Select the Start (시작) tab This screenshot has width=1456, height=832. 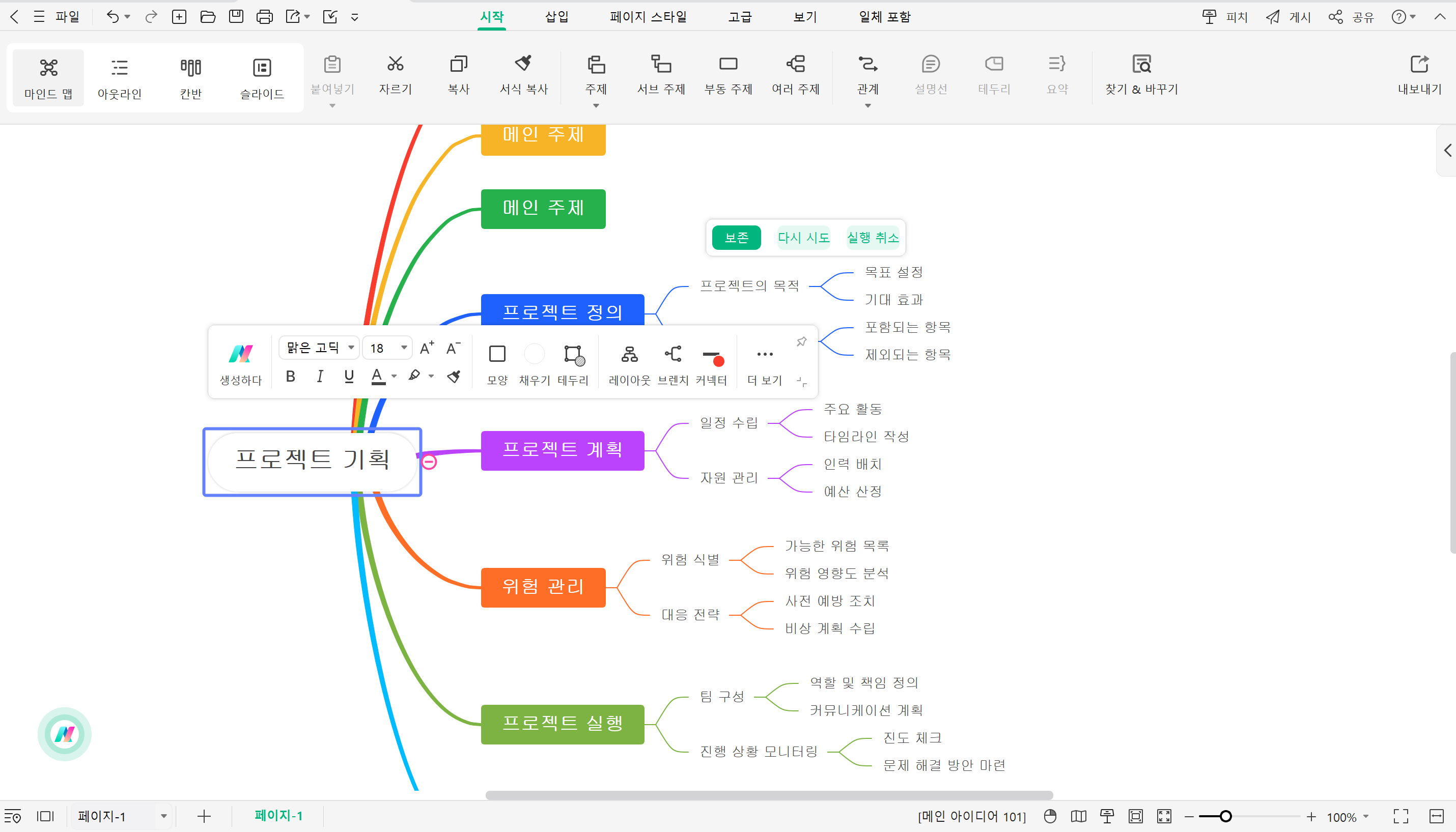492,17
